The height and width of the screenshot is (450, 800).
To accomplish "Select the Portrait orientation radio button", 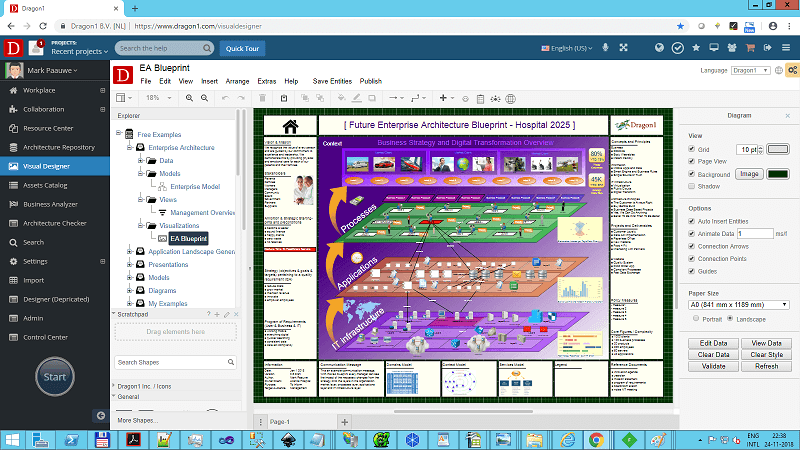I will pos(697,318).
